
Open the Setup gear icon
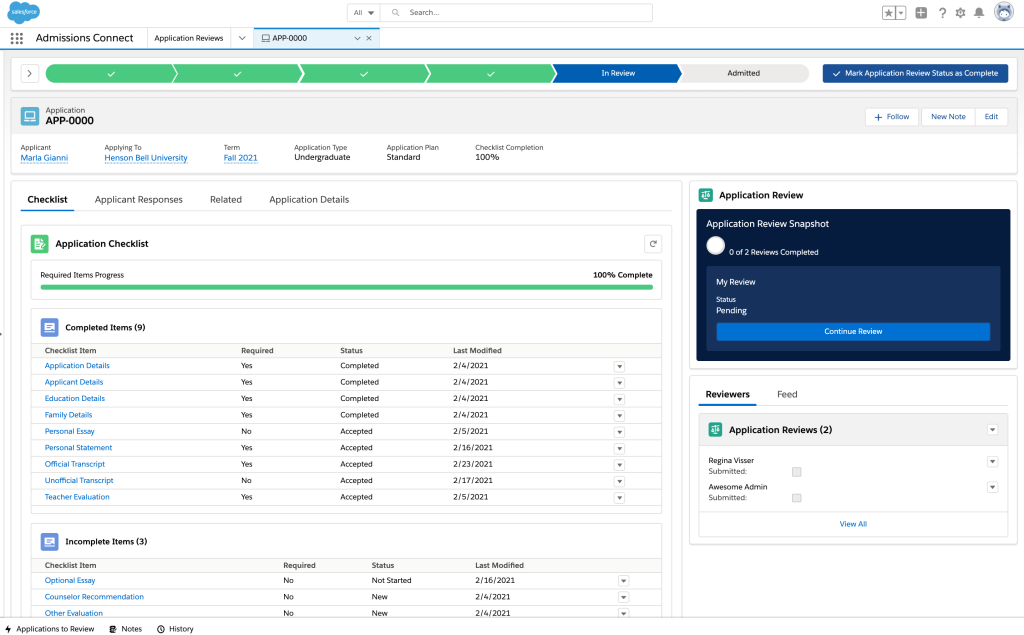tap(960, 13)
